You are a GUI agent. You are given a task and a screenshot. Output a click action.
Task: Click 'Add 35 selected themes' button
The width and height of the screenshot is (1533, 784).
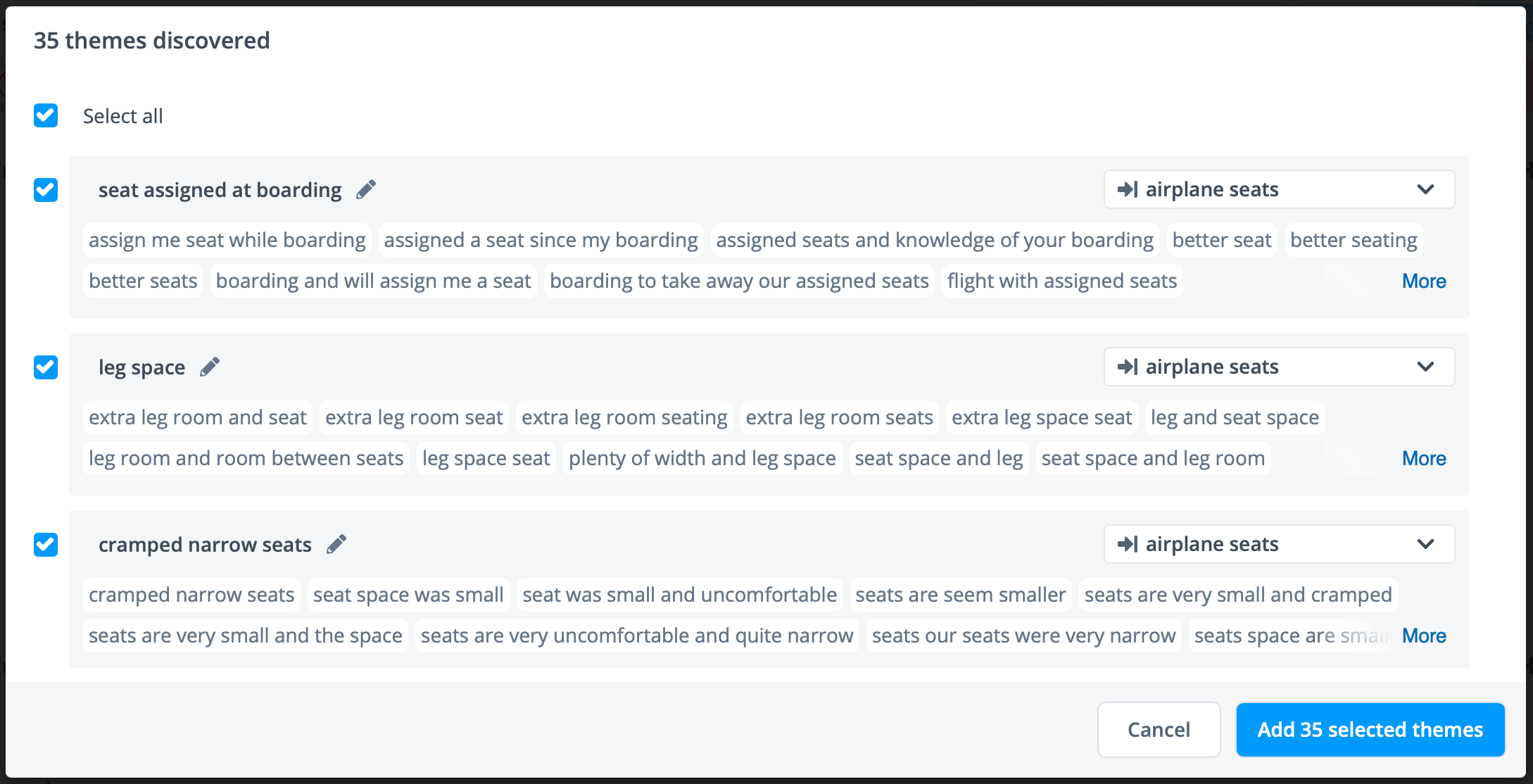point(1370,730)
